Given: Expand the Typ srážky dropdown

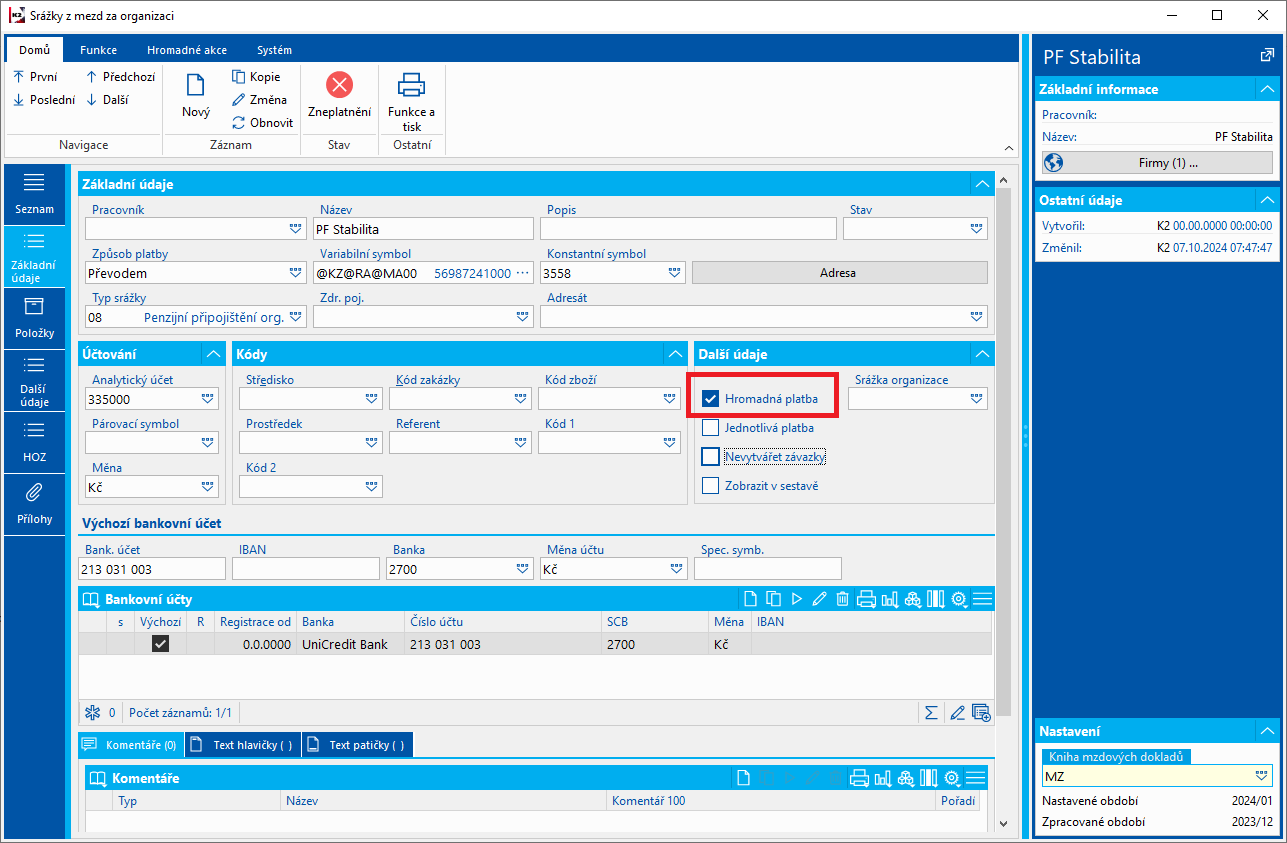Looking at the screenshot, I should click(x=296, y=317).
